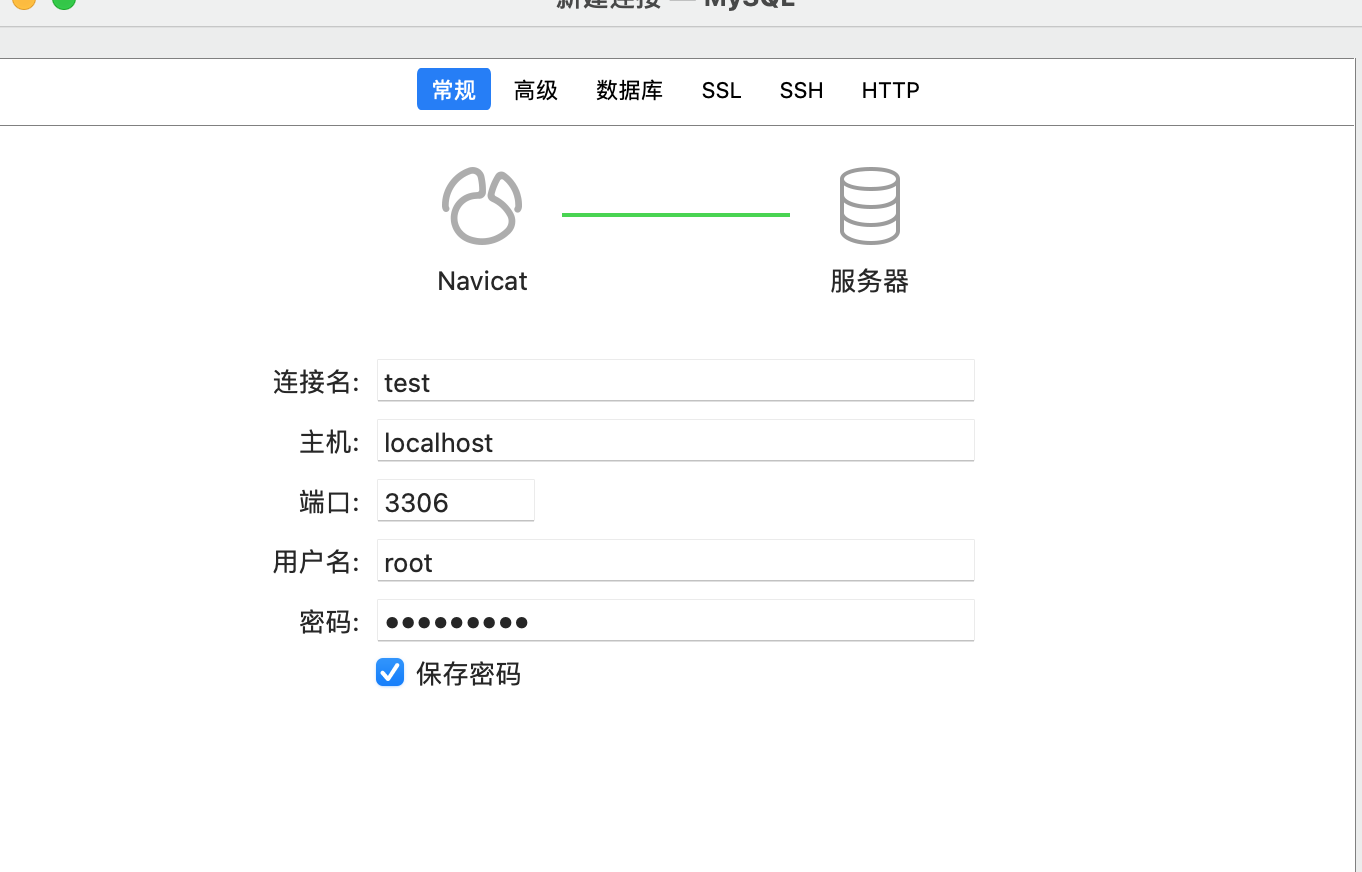Click the 用户名 field containing root
The height and width of the screenshot is (872, 1362).
click(675, 561)
